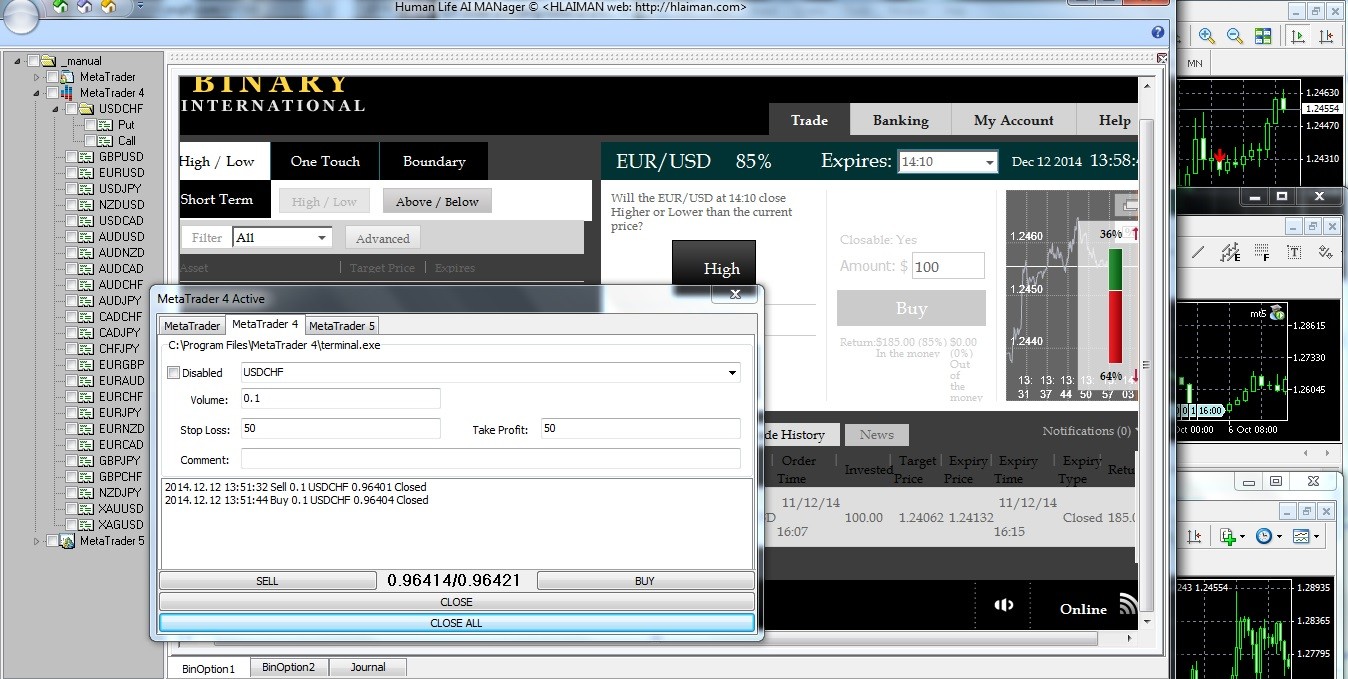This screenshot has height=679, width=1348.
Task: Click the MetaTrader 4 tree node icon
Action: [67, 93]
